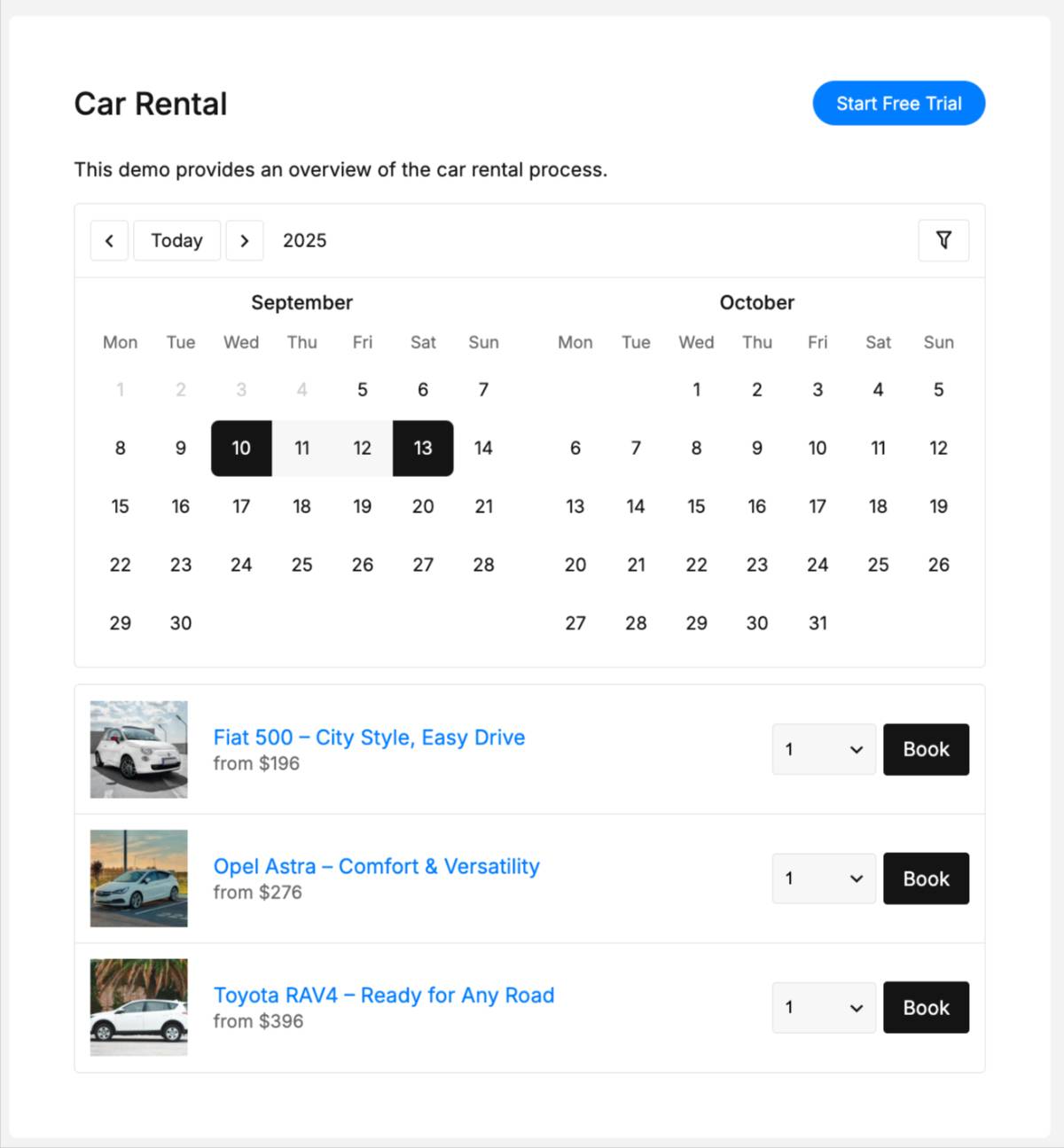
Task: Click the Opel Astra car photo
Action: pyautogui.click(x=139, y=879)
